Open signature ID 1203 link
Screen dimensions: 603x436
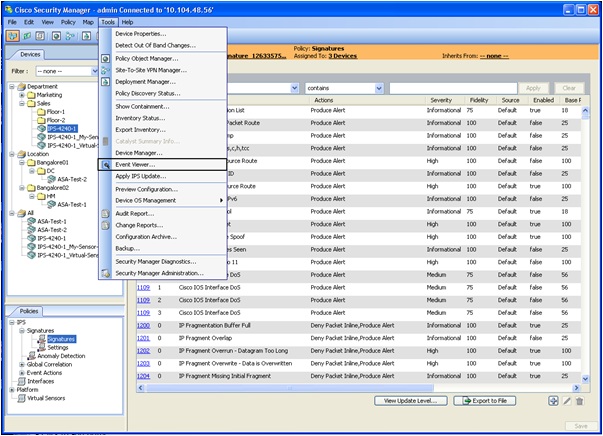point(143,364)
